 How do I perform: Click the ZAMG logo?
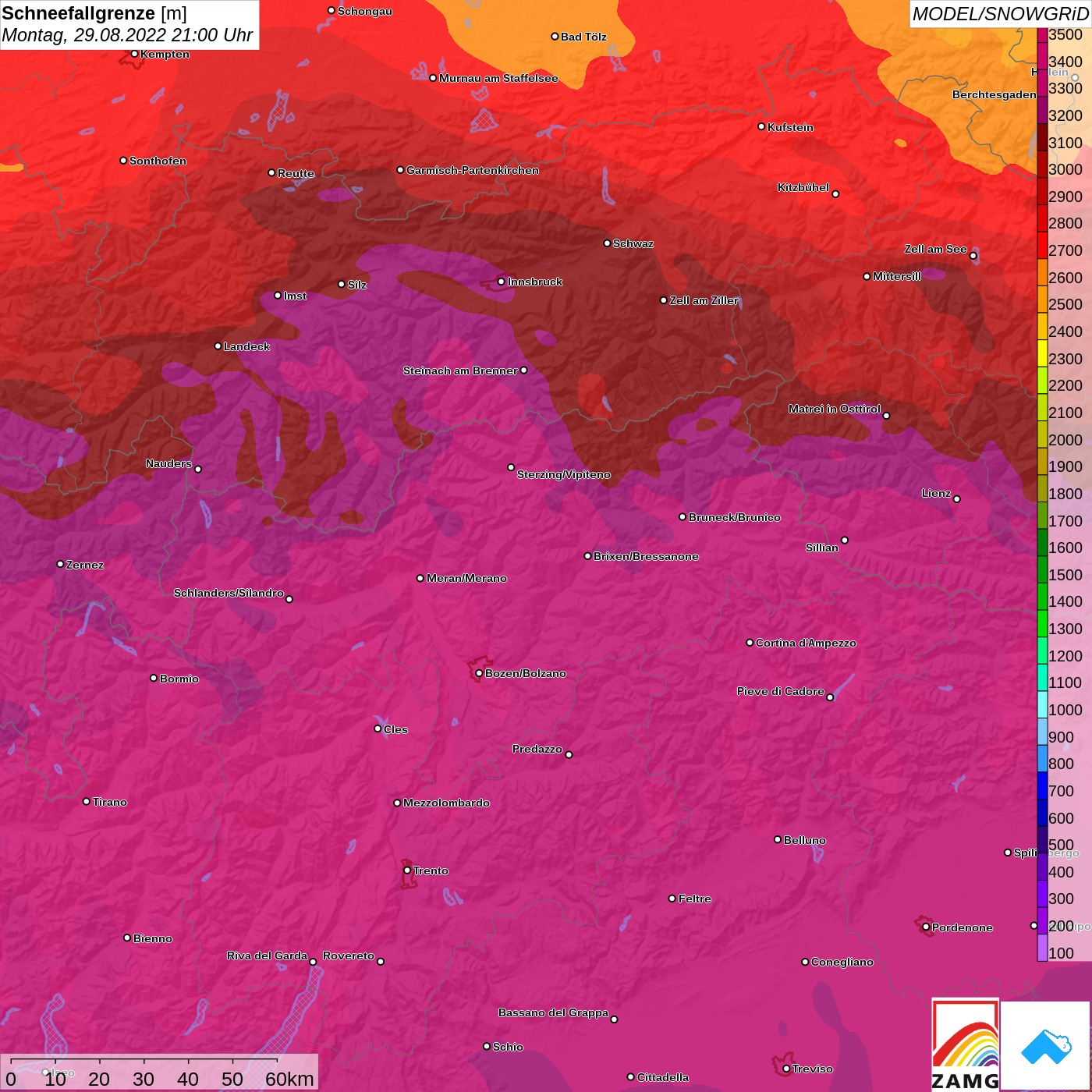(965, 1044)
